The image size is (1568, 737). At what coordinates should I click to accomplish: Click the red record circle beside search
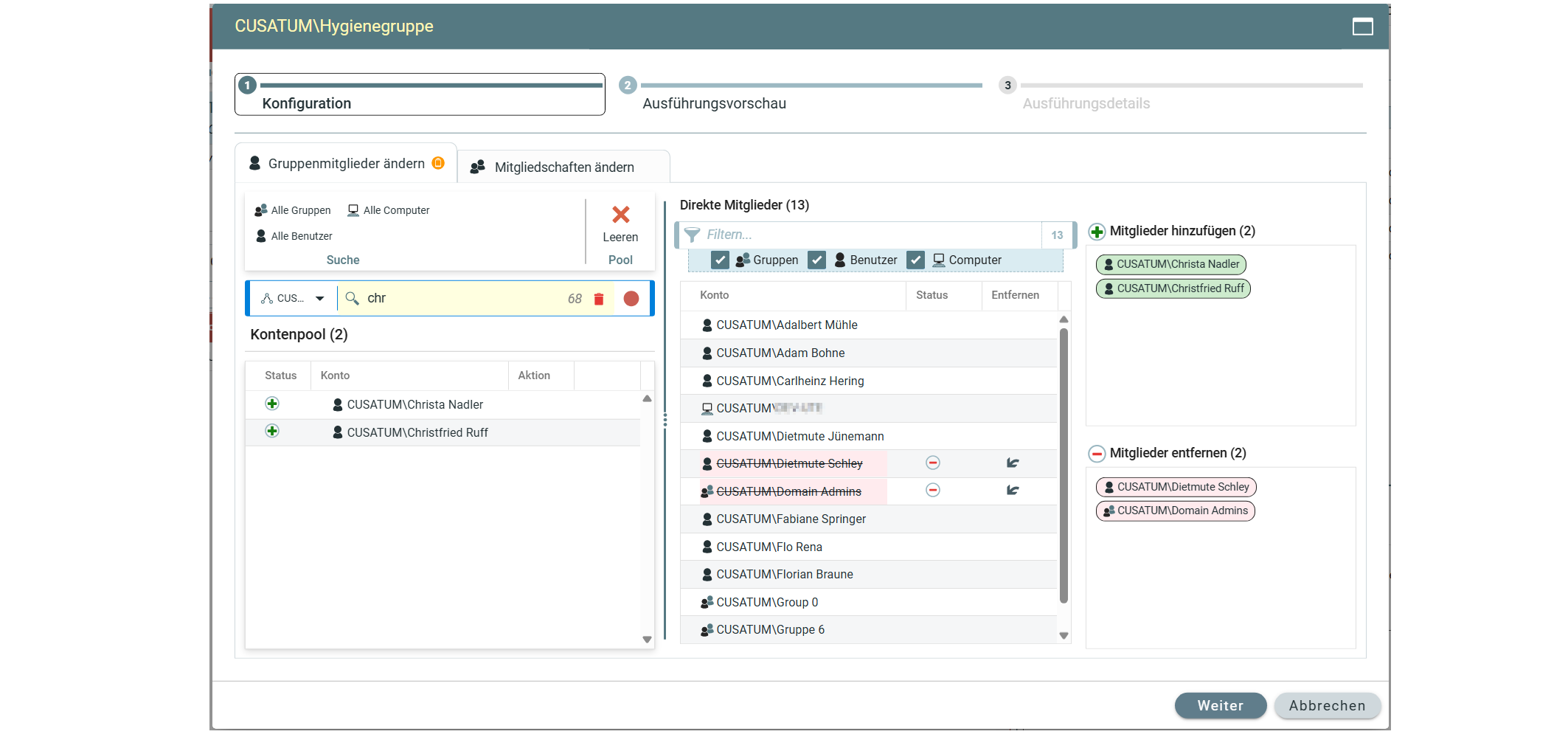(631, 299)
